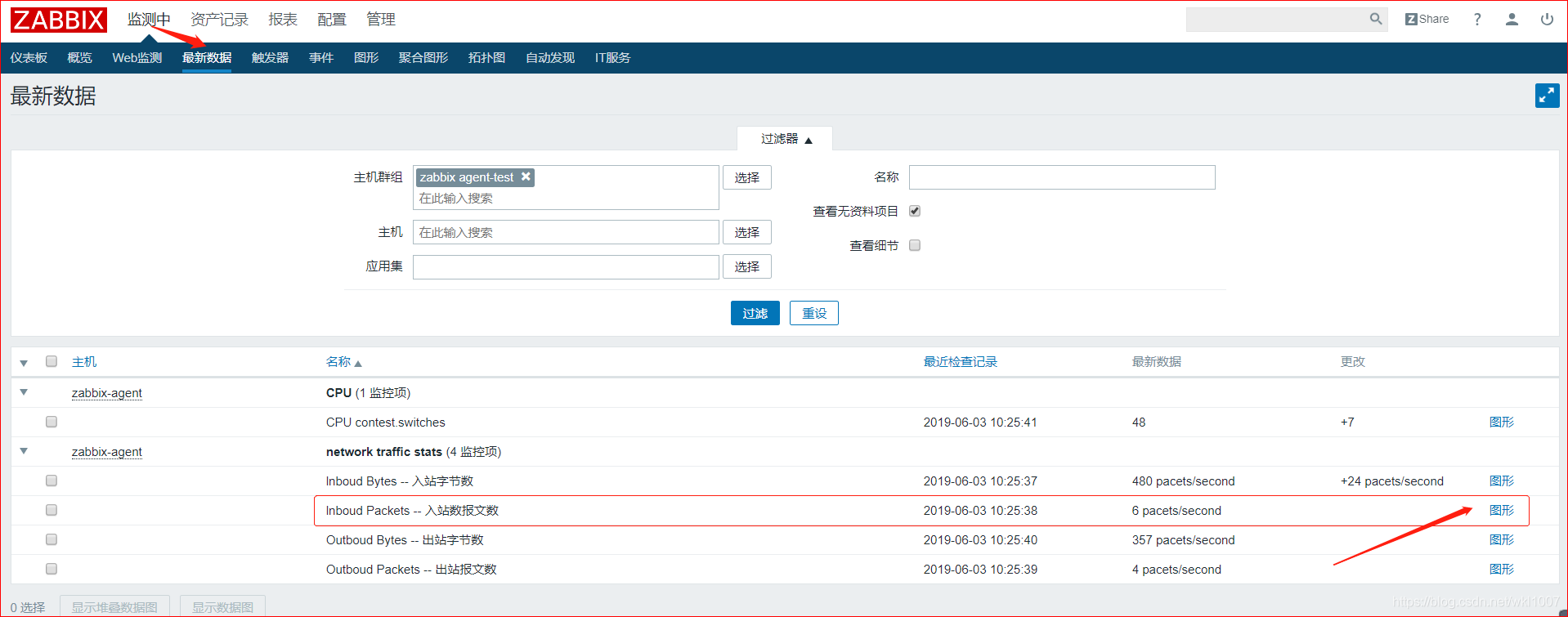Check the Inboud Bytes item checkbox
The width and height of the screenshot is (1568, 617).
(52, 481)
